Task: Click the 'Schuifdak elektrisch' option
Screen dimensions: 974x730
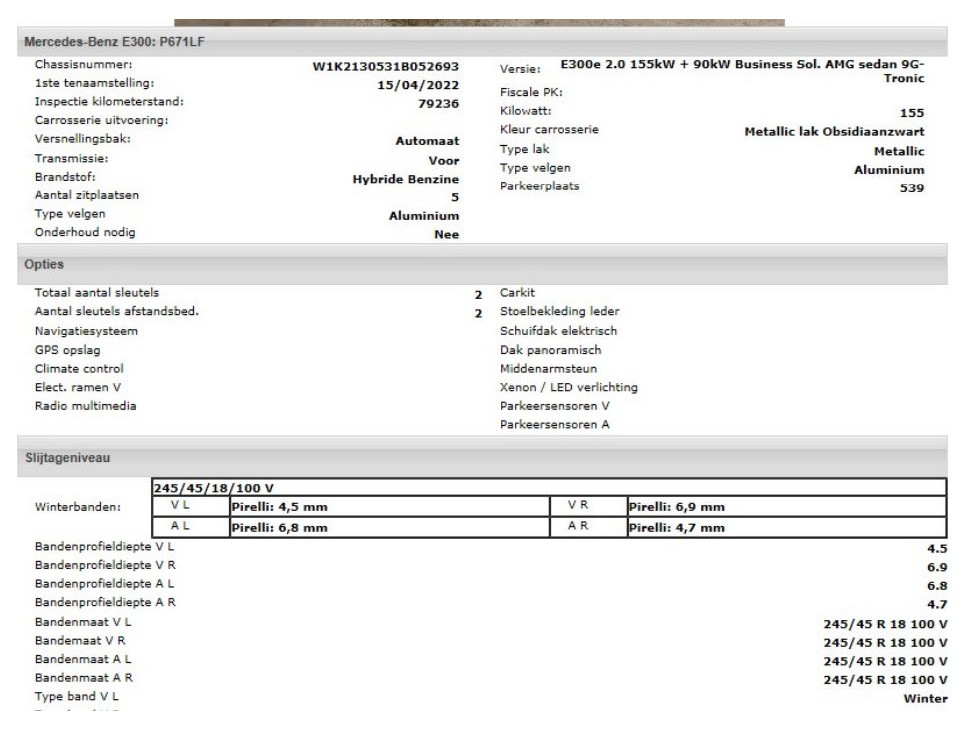Action: tap(558, 331)
